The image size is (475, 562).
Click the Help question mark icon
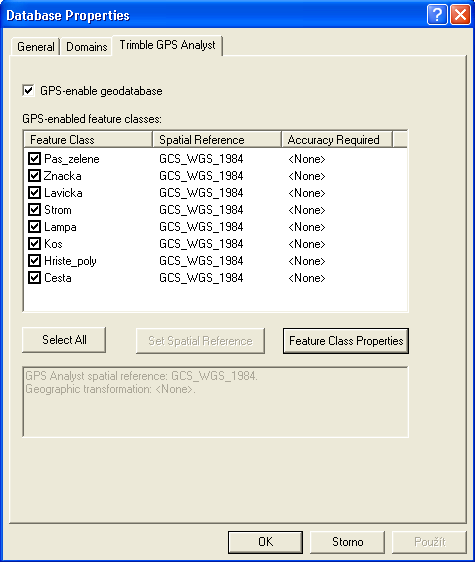437,15
